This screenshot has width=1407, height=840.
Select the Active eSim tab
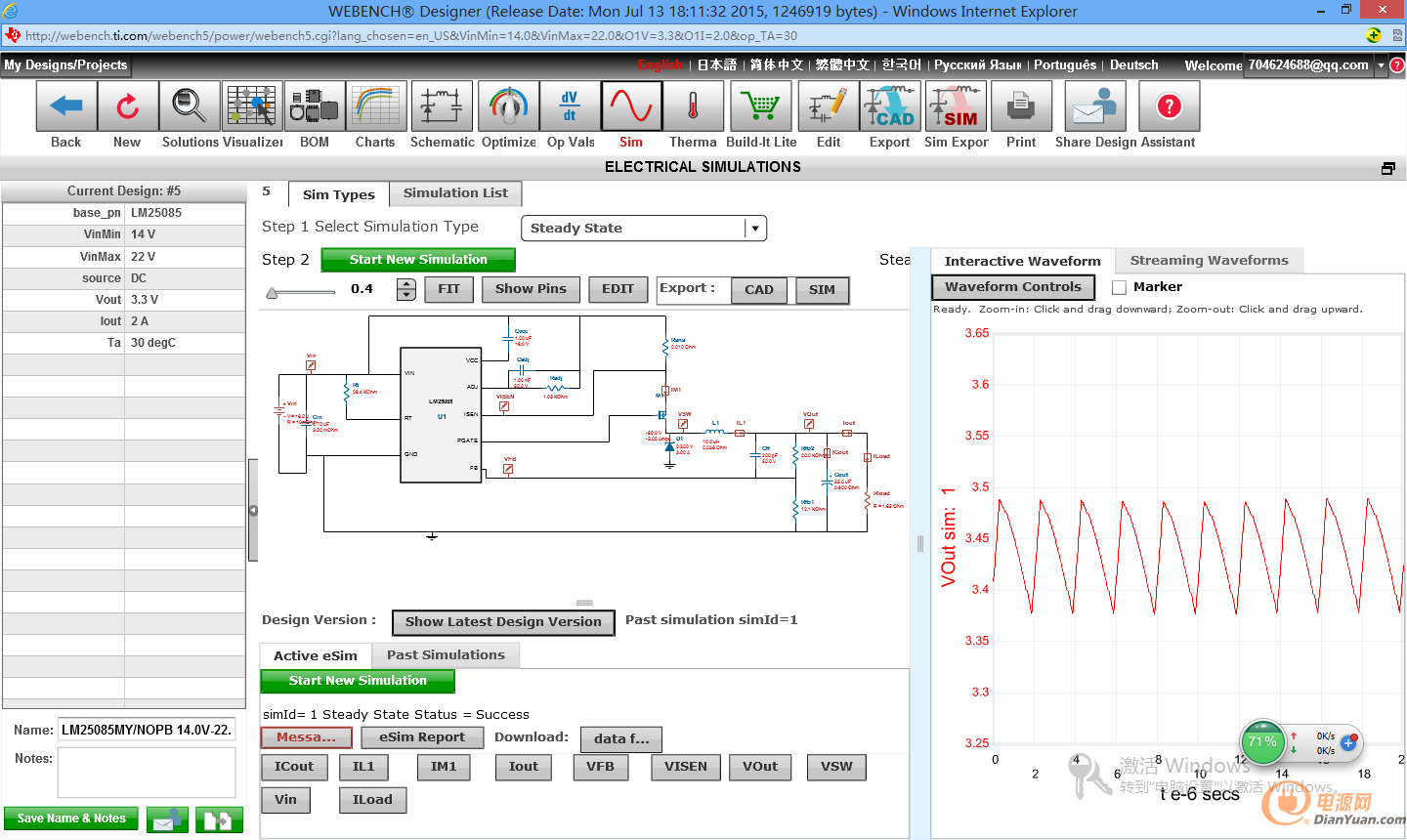coord(316,655)
